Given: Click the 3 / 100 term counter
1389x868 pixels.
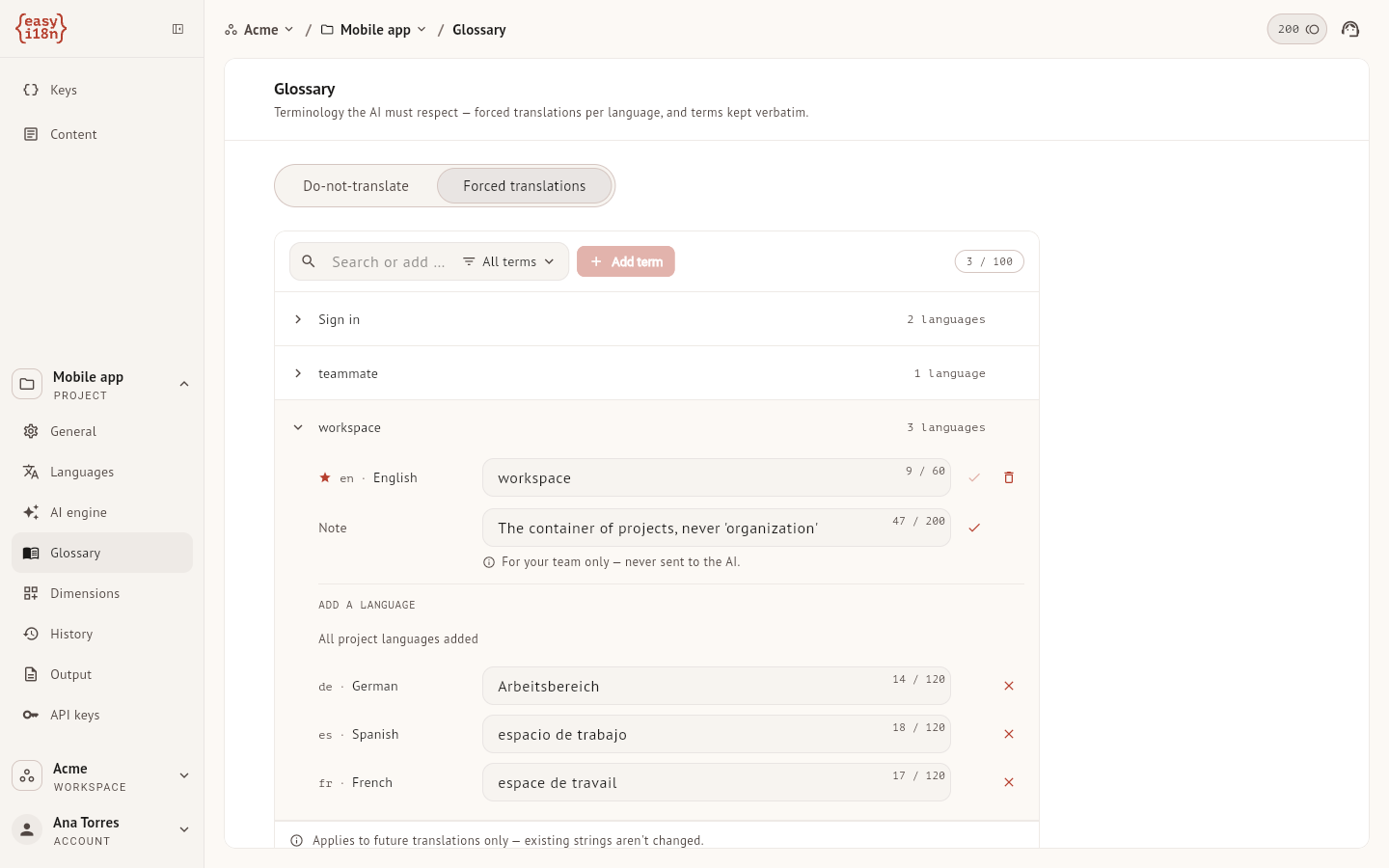Looking at the screenshot, I should point(990,261).
